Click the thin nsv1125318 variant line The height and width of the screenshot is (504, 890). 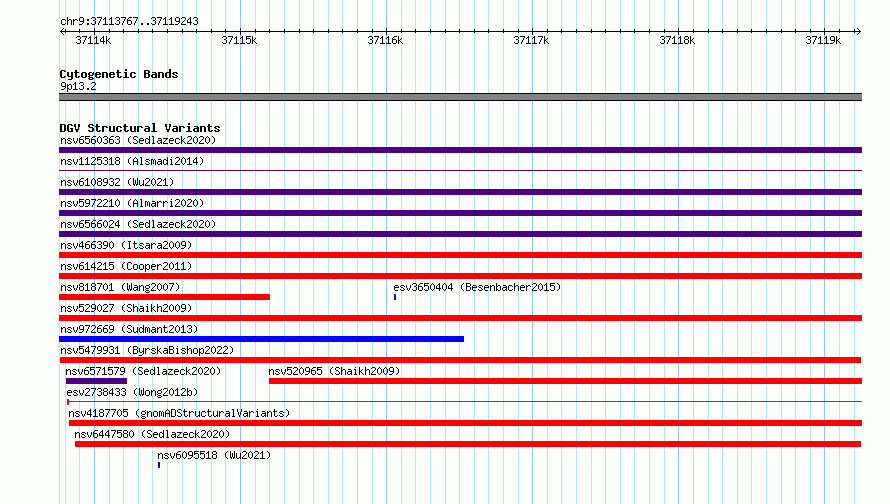pos(460,171)
